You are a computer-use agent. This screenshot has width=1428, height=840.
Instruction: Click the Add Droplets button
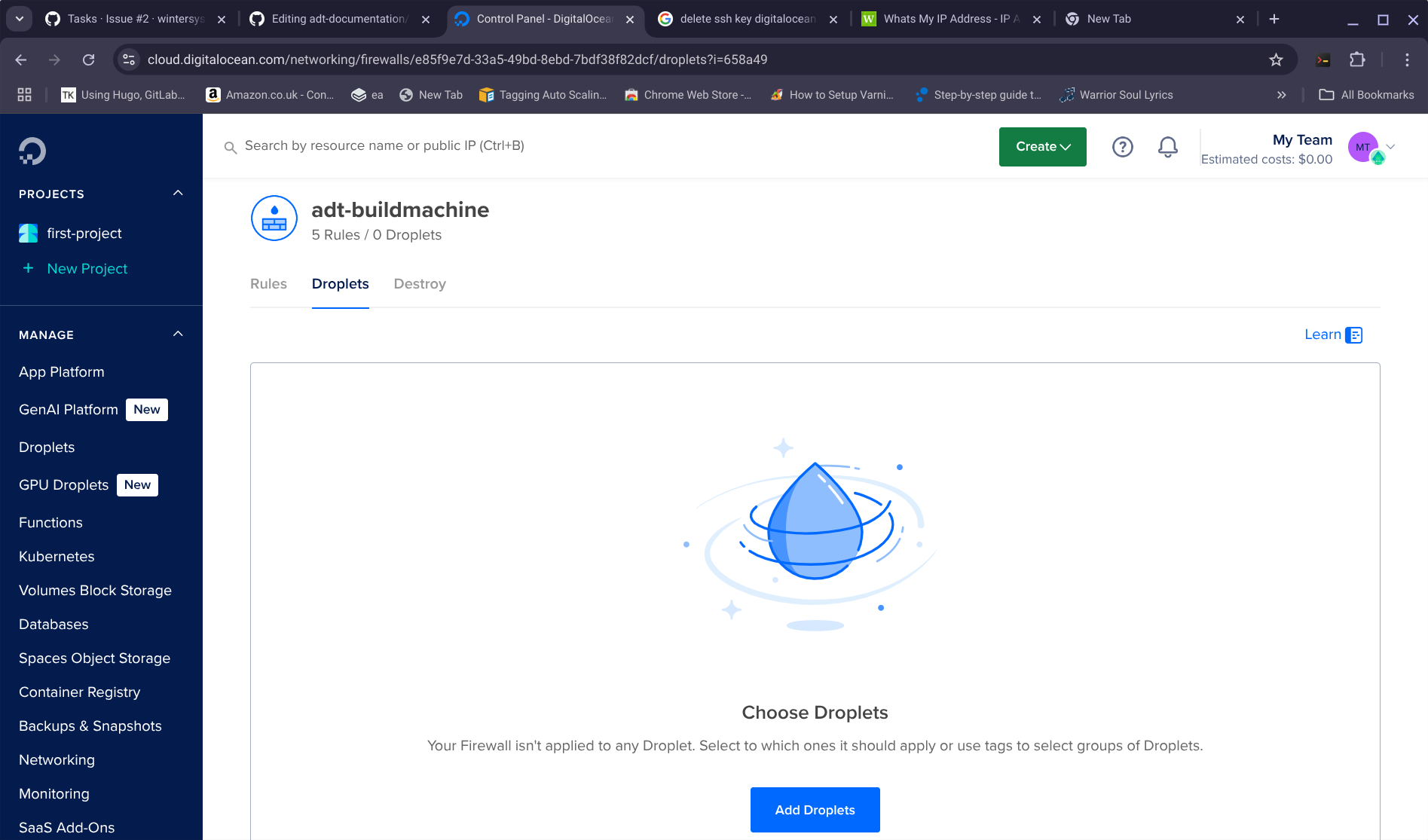(x=815, y=810)
